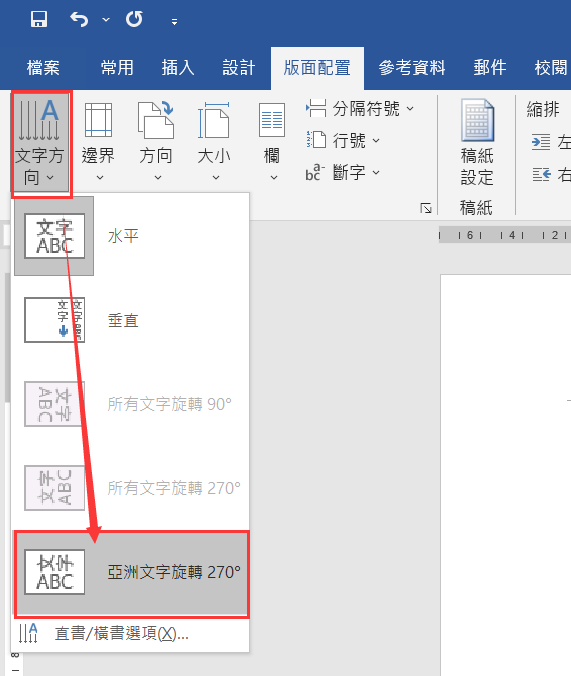Click the Redo icon in title bar
Screen dimensions: 571x676
click(x=134, y=19)
